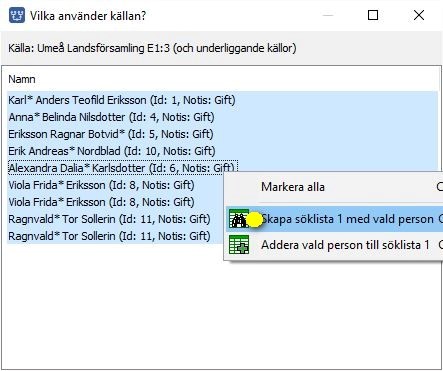Select Karl* Anders Teofild Eriksson row

(x=222, y=100)
